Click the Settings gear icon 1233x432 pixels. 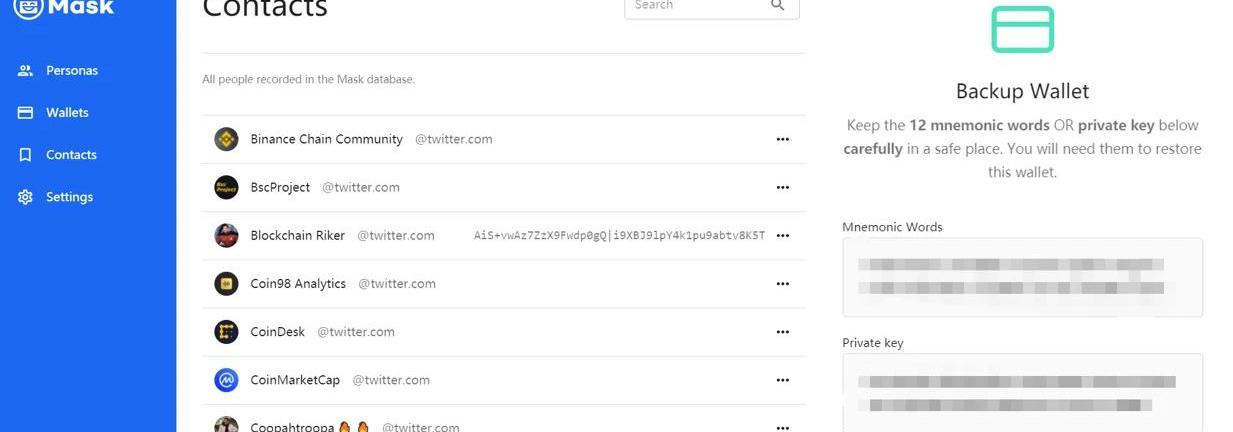click(26, 197)
